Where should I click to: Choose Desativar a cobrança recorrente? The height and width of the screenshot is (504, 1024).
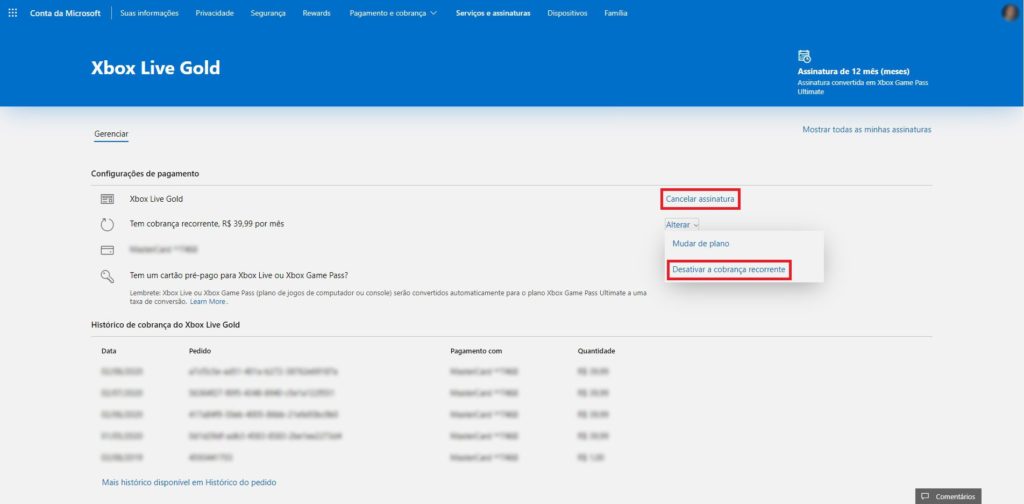729,270
